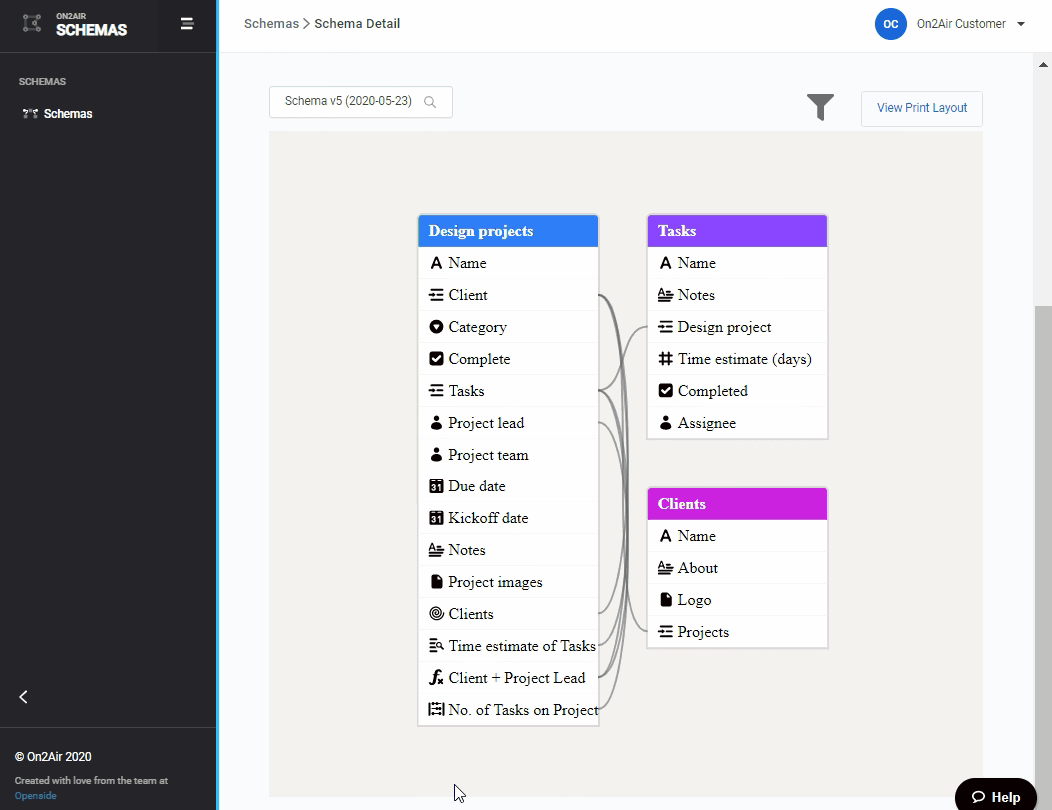
Task: Click the calendar icon next to Due date
Action: pos(436,486)
